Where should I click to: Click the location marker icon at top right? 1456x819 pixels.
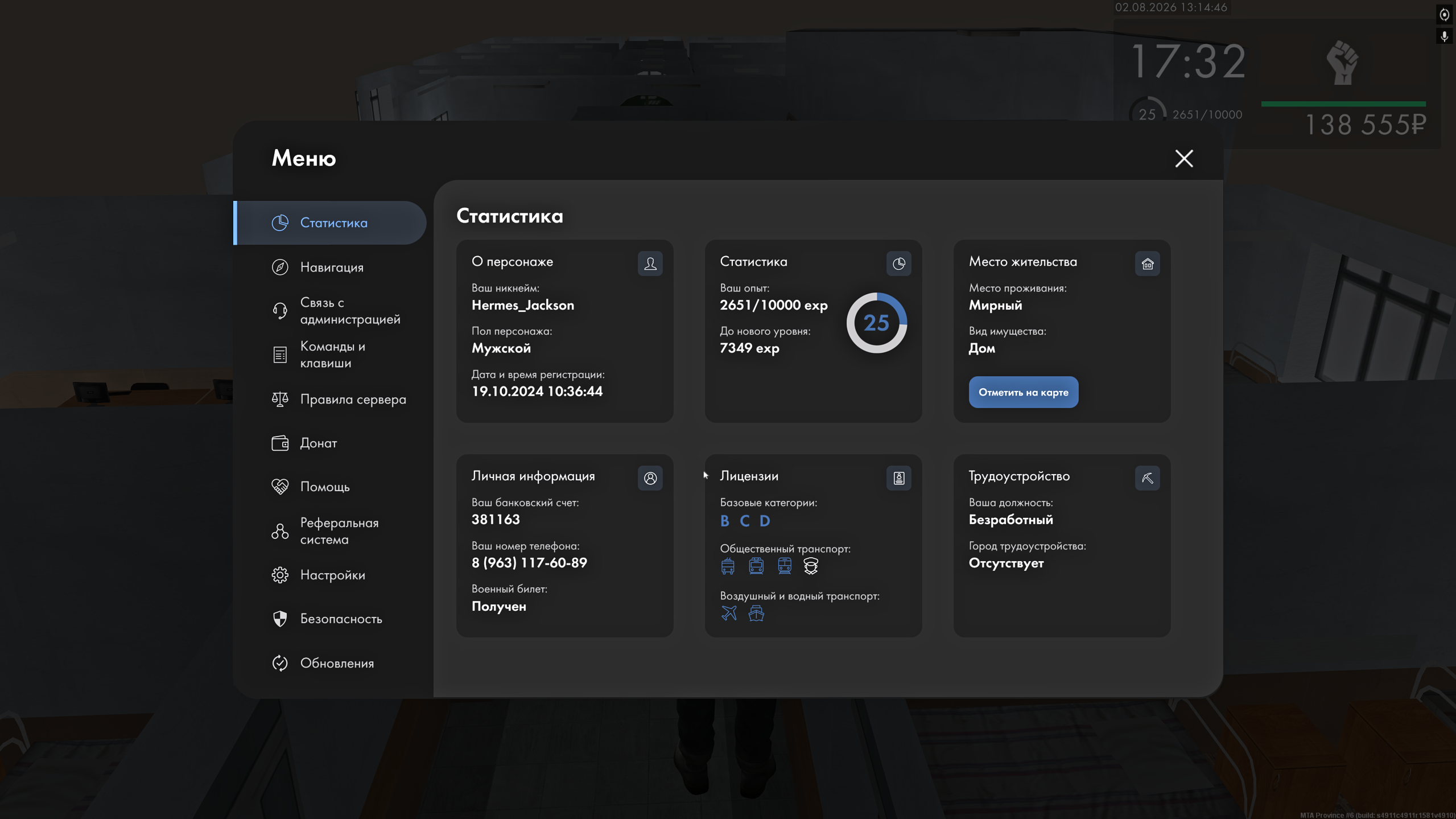1444,15
